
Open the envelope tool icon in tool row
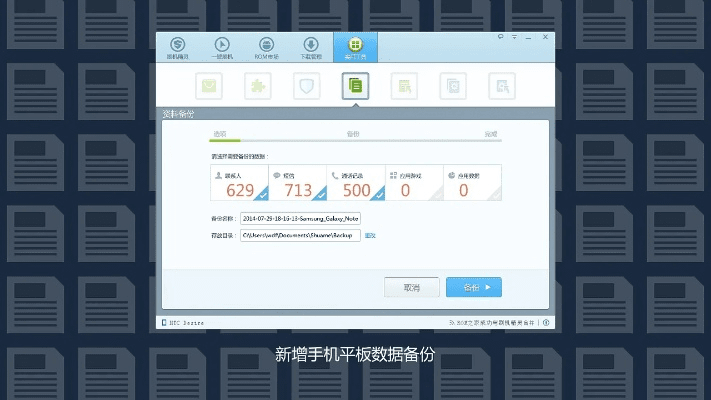tap(209, 86)
